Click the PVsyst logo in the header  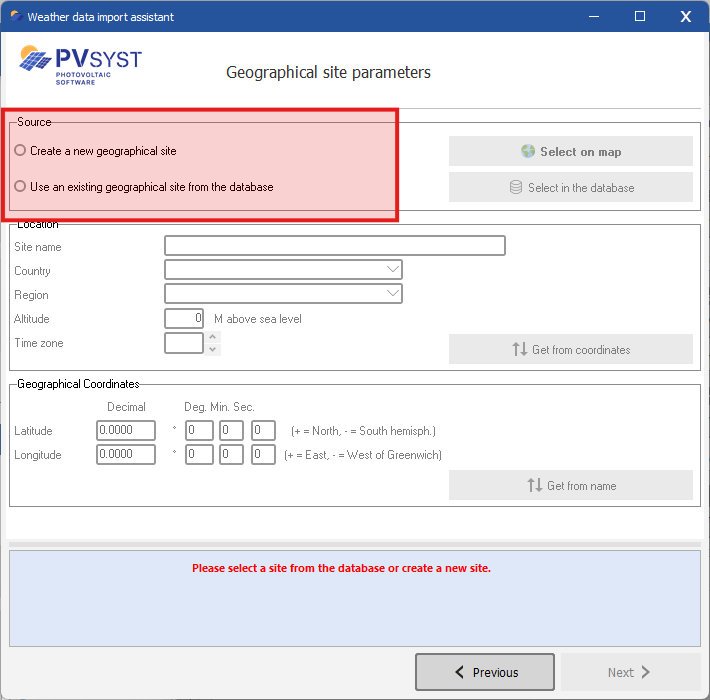[x=80, y=63]
